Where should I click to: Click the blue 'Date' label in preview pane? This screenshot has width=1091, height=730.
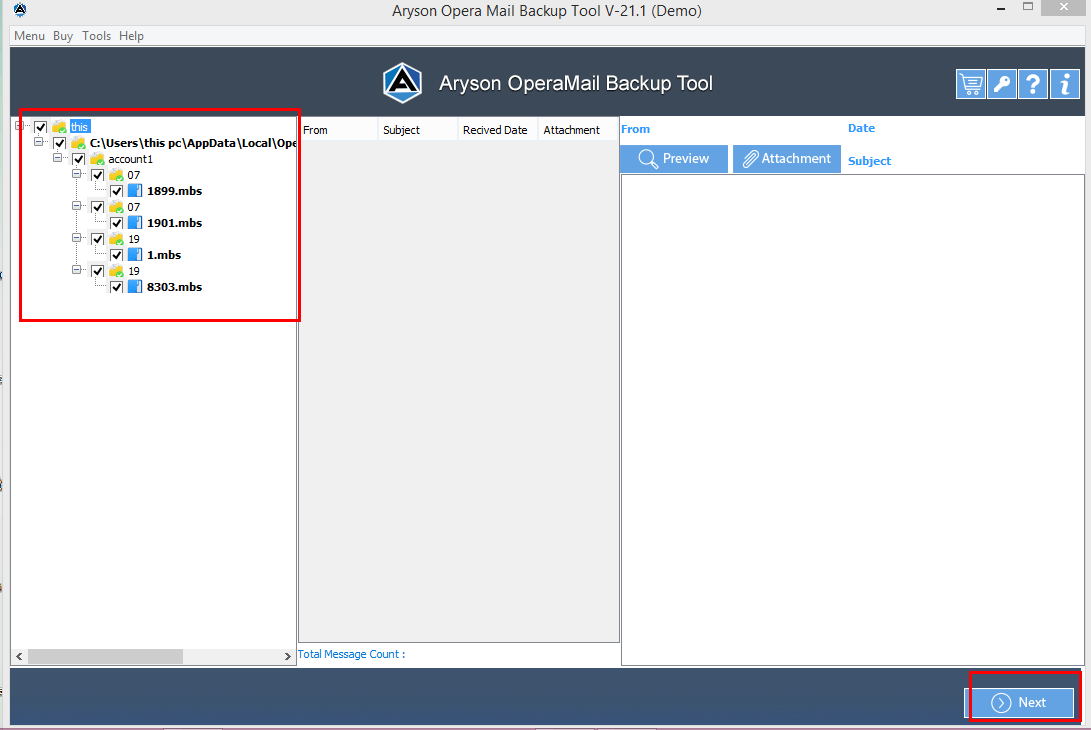point(861,128)
